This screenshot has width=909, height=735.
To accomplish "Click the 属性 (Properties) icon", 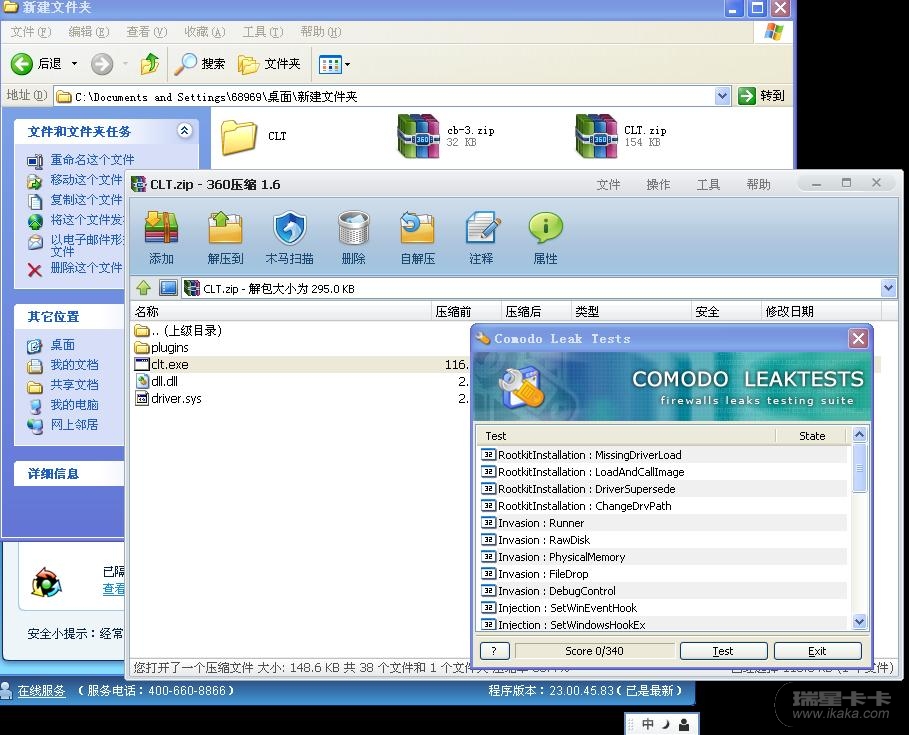I will (x=545, y=230).
